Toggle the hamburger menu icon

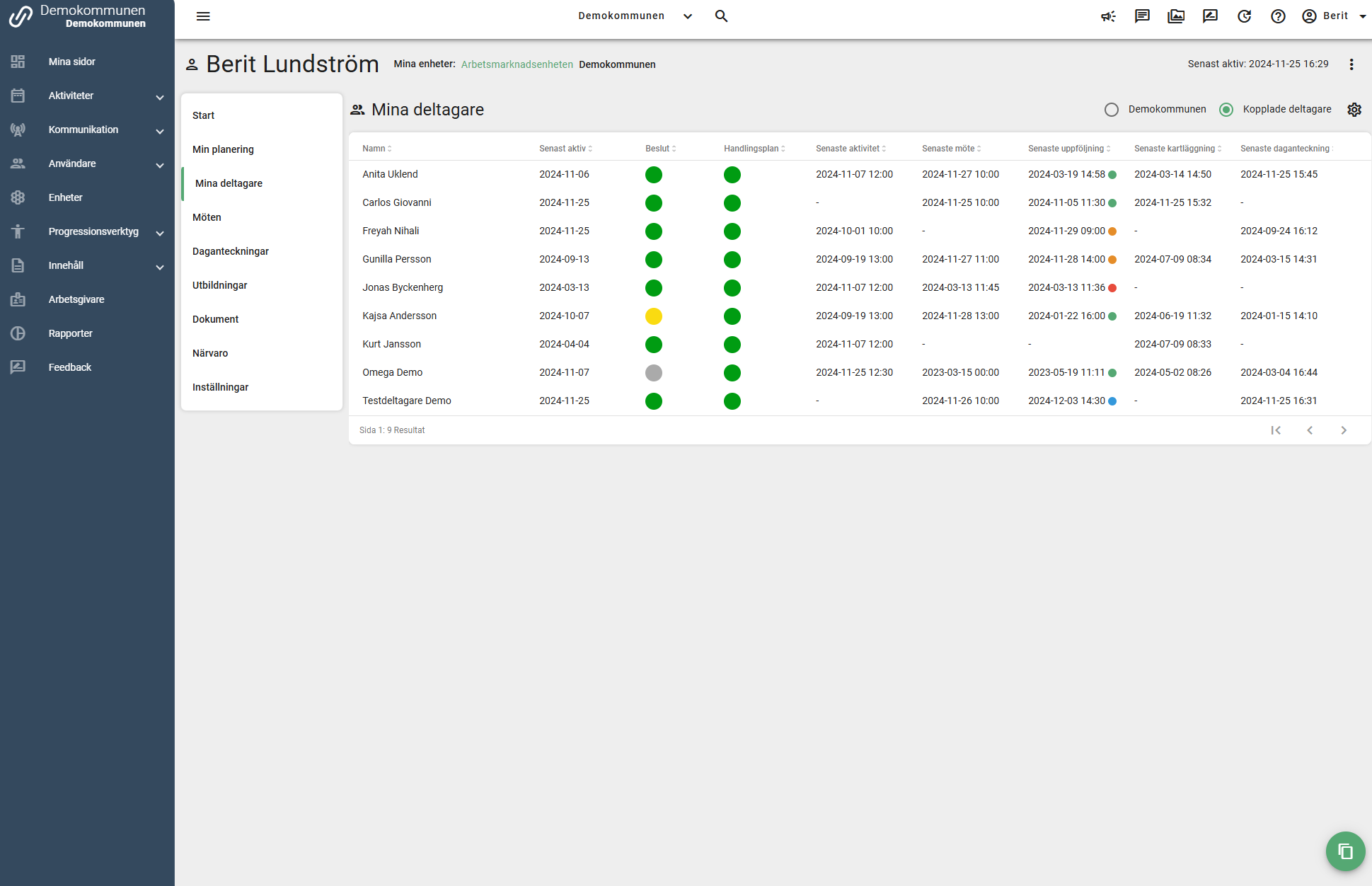pos(203,16)
